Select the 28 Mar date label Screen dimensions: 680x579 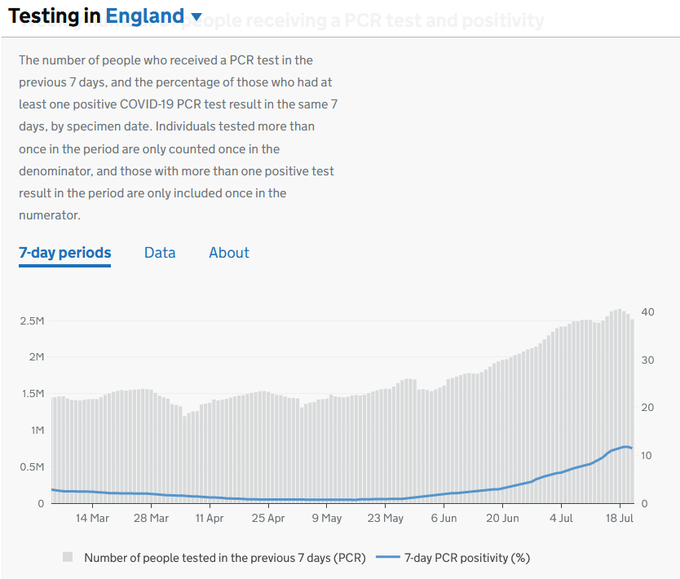(x=151, y=519)
